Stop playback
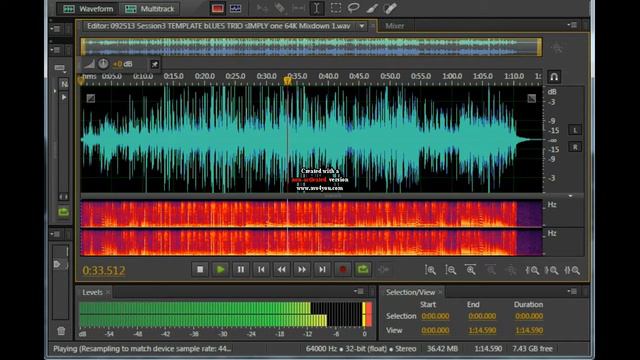The width and height of the screenshot is (640, 360). (x=200, y=269)
